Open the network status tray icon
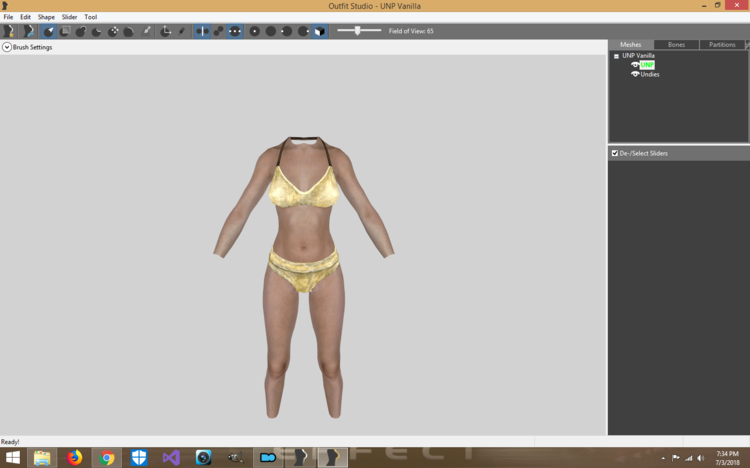The height and width of the screenshot is (468, 750). tap(688, 458)
